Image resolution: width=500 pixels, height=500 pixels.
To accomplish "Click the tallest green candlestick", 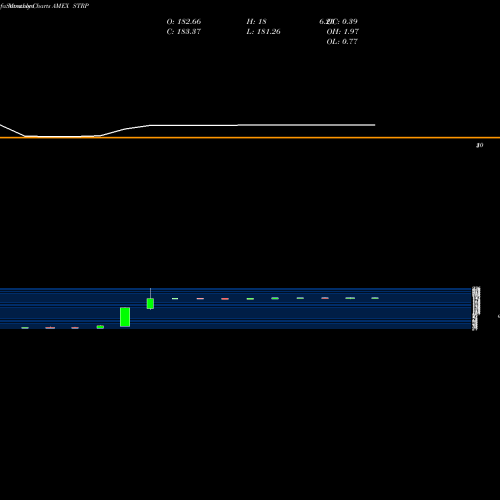I will 125,317.
